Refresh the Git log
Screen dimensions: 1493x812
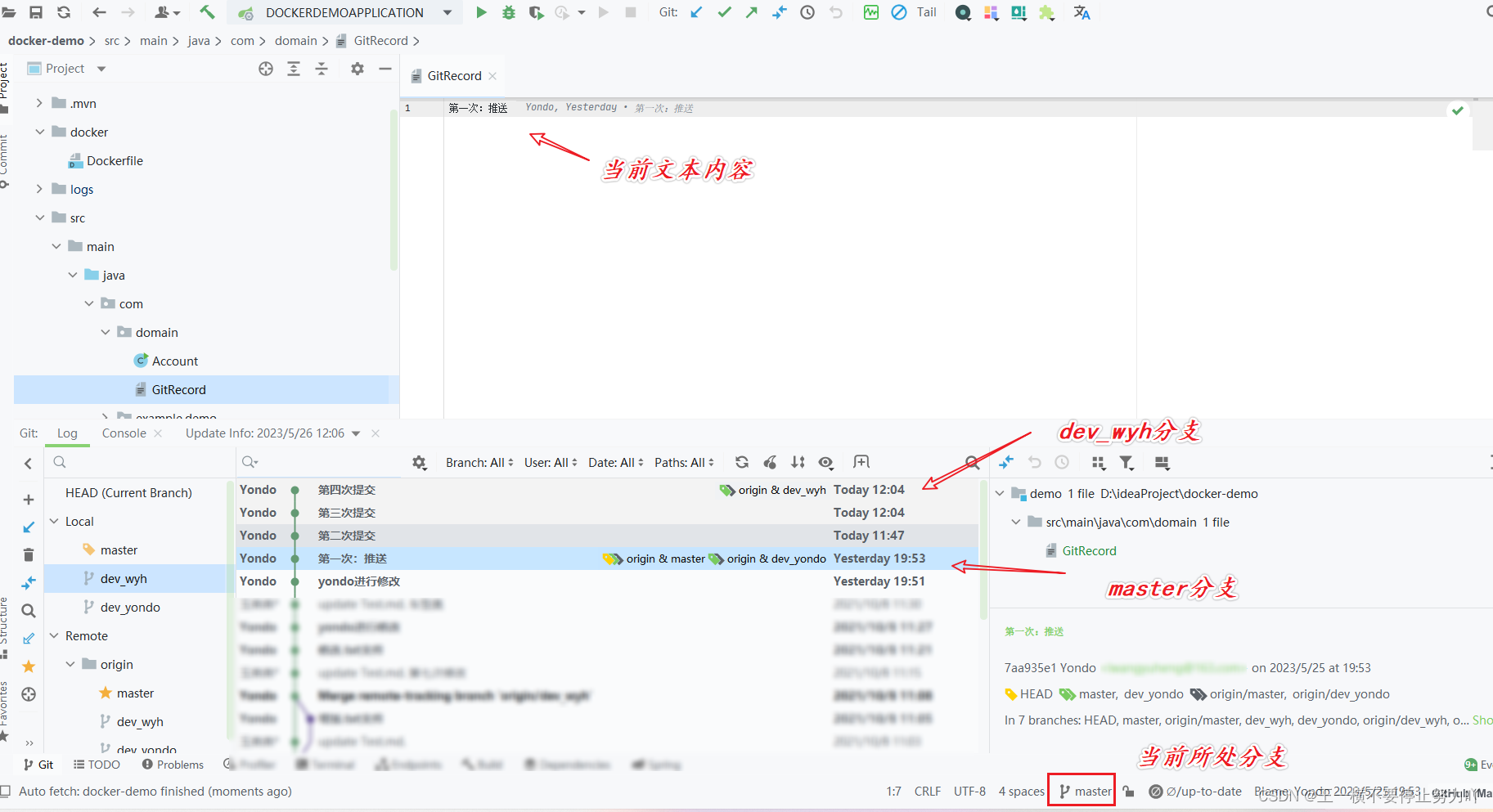coord(742,462)
